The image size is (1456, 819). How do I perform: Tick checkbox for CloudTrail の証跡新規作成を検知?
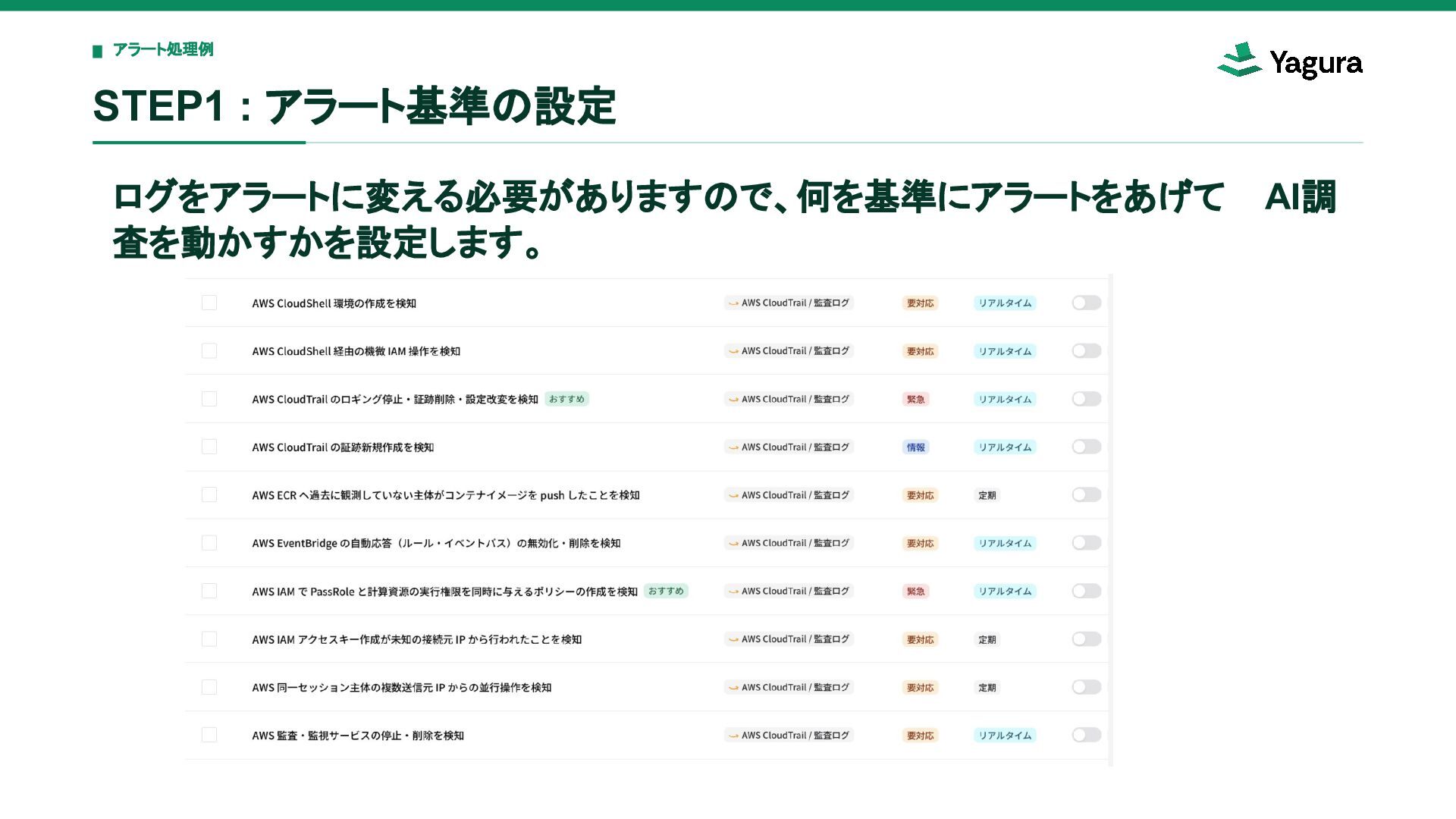tap(209, 447)
